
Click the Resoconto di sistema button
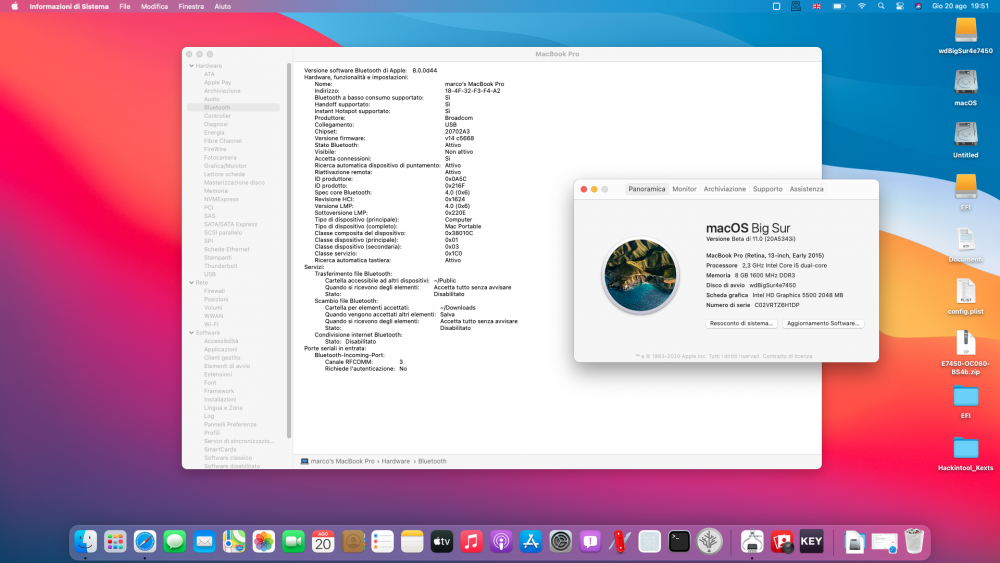[740, 324]
